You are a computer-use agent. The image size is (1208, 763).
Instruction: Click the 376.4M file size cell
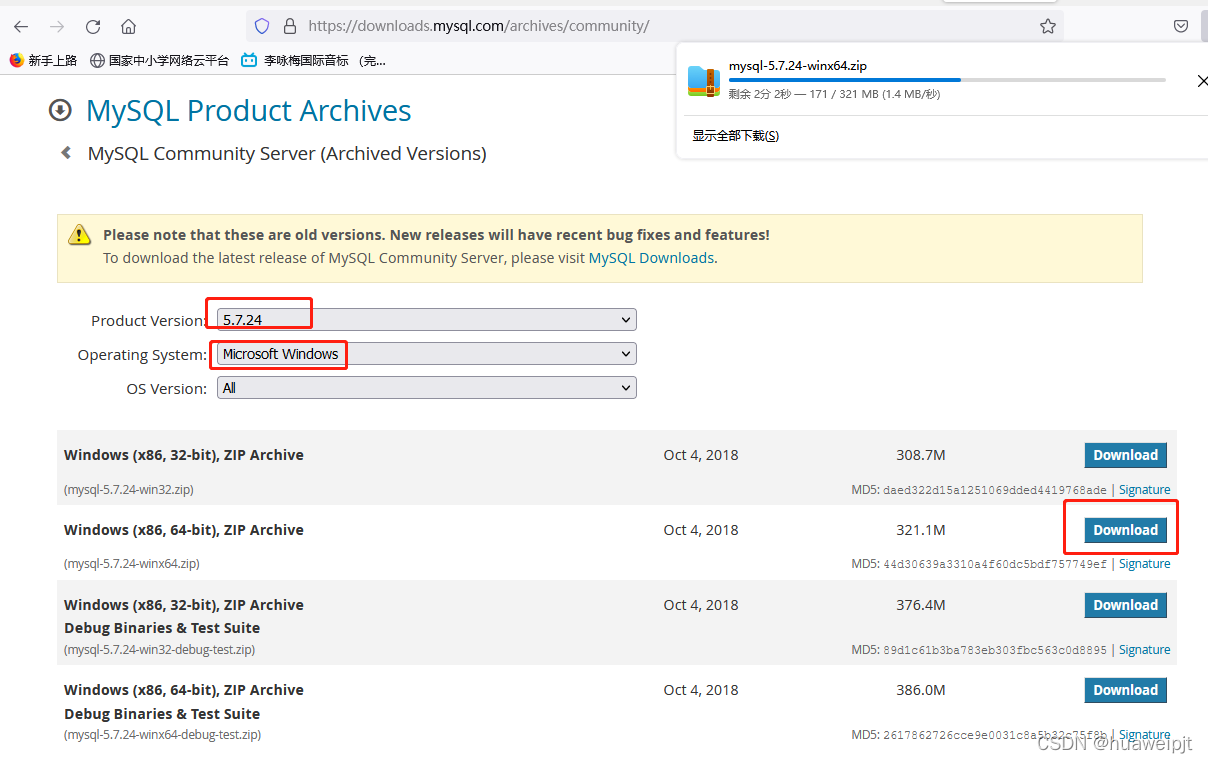click(x=921, y=605)
